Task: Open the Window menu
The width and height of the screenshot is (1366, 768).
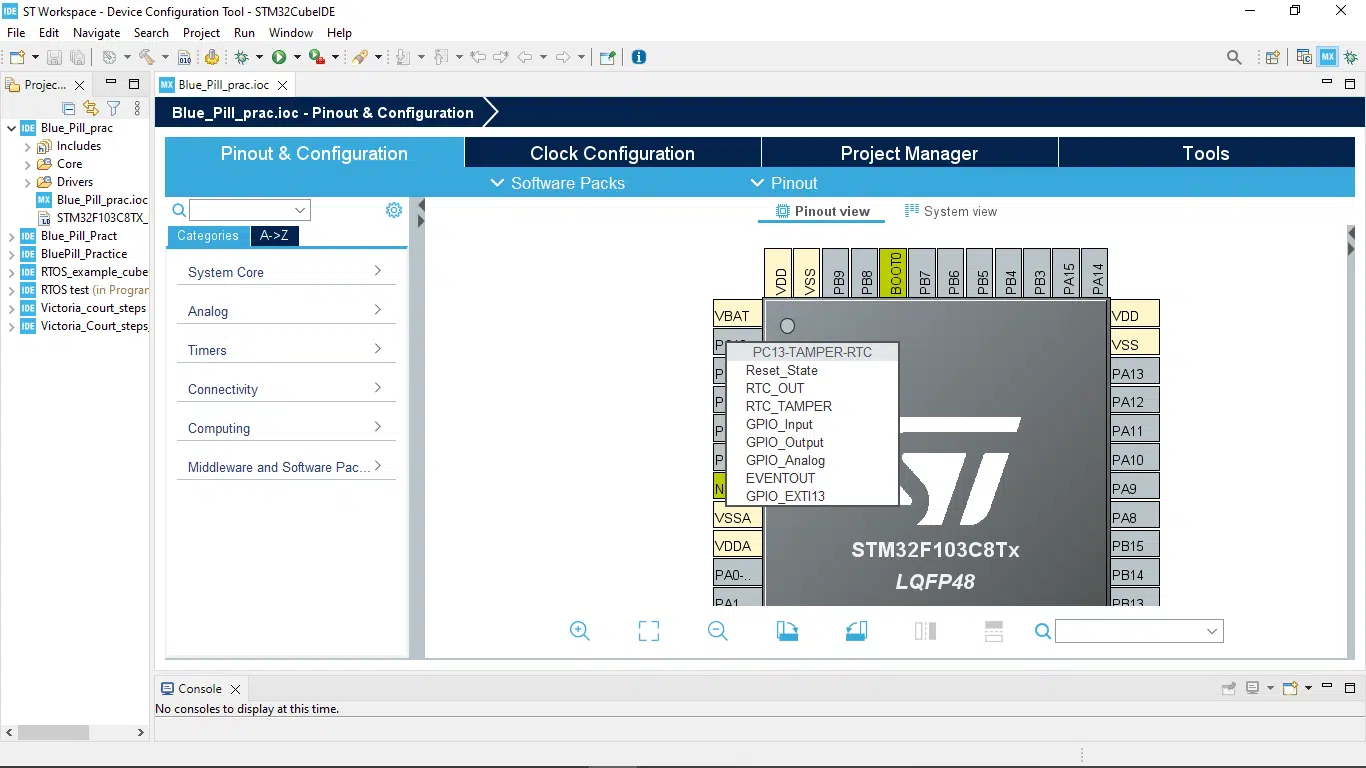Action: click(291, 33)
